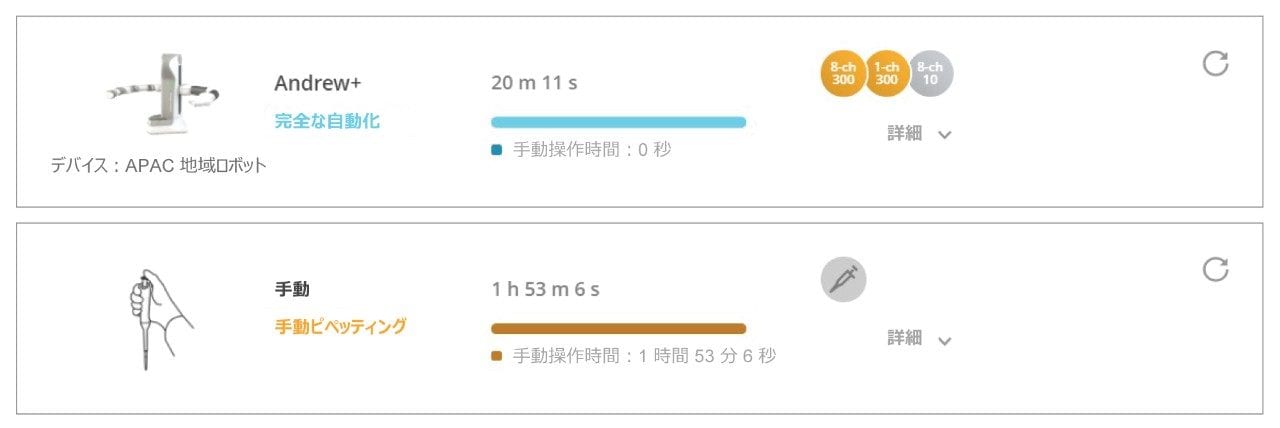Select the orange 1-ch 300 pipette badge
Screen dimensions: 1280x428
coord(887,75)
